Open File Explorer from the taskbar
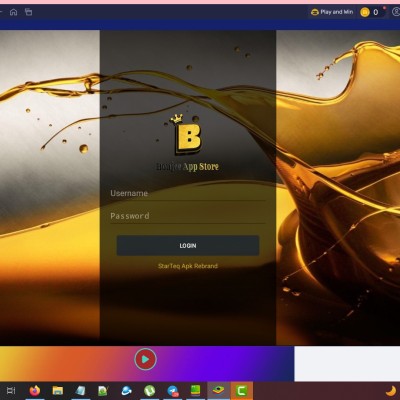The height and width of the screenshot is (400, 400). click(58, 391)
